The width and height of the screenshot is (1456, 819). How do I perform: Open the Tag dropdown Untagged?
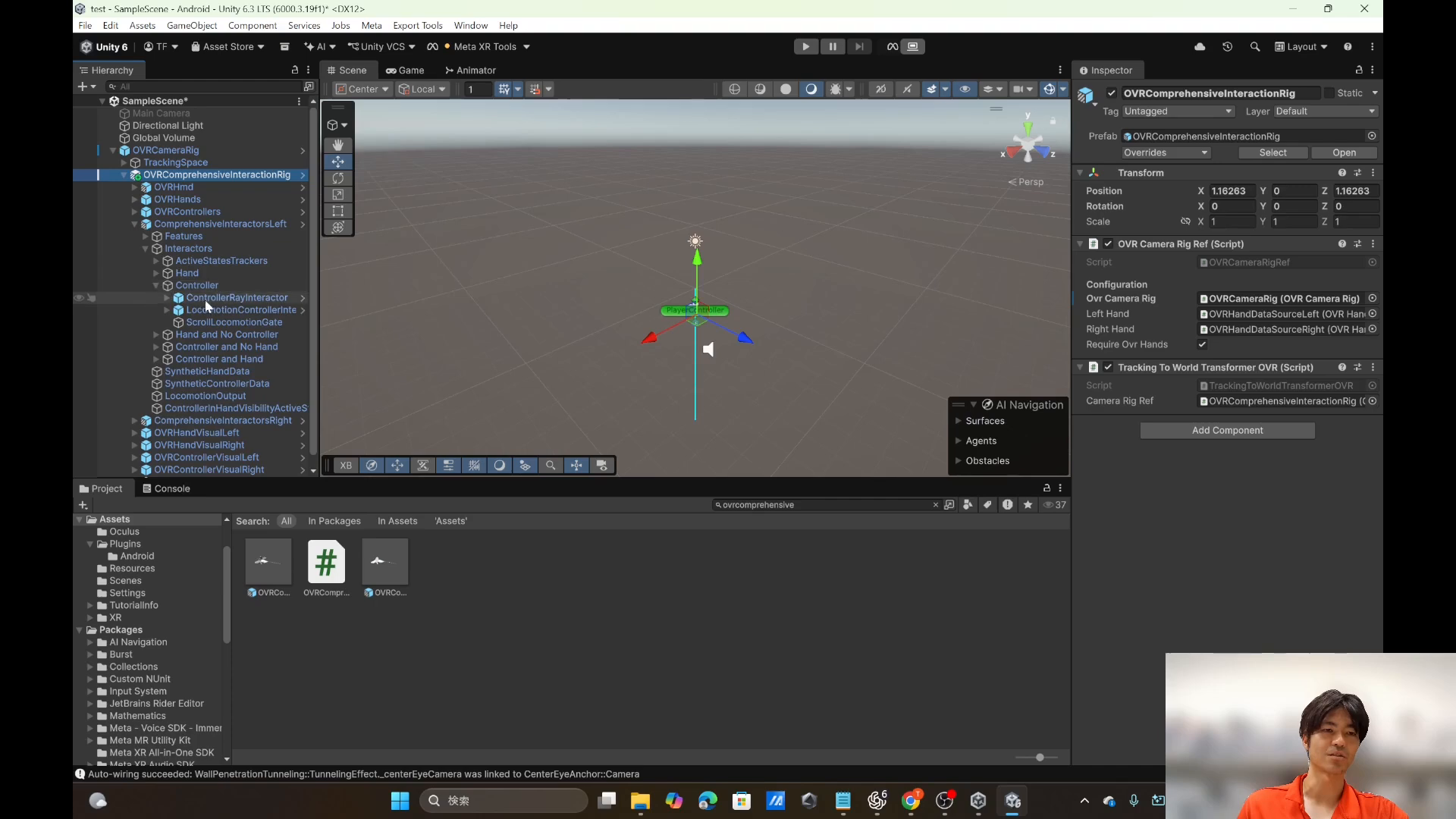1178,111
